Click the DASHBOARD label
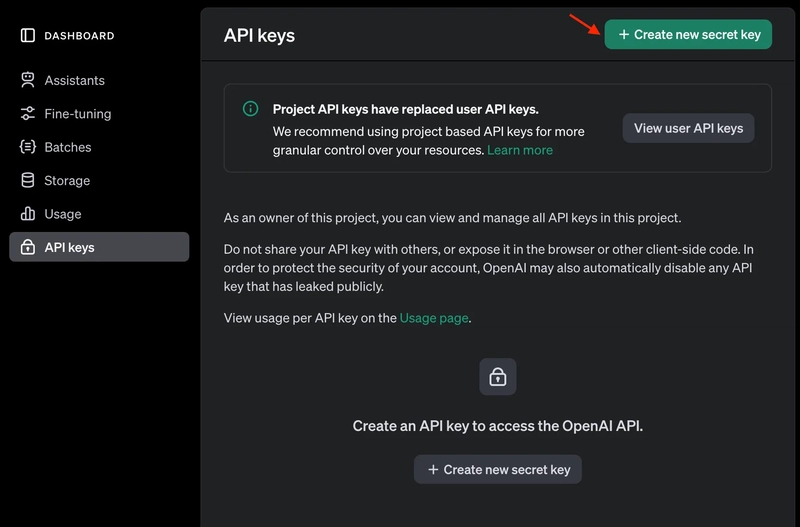The image size is (800, 527). [x=79, y=36]
